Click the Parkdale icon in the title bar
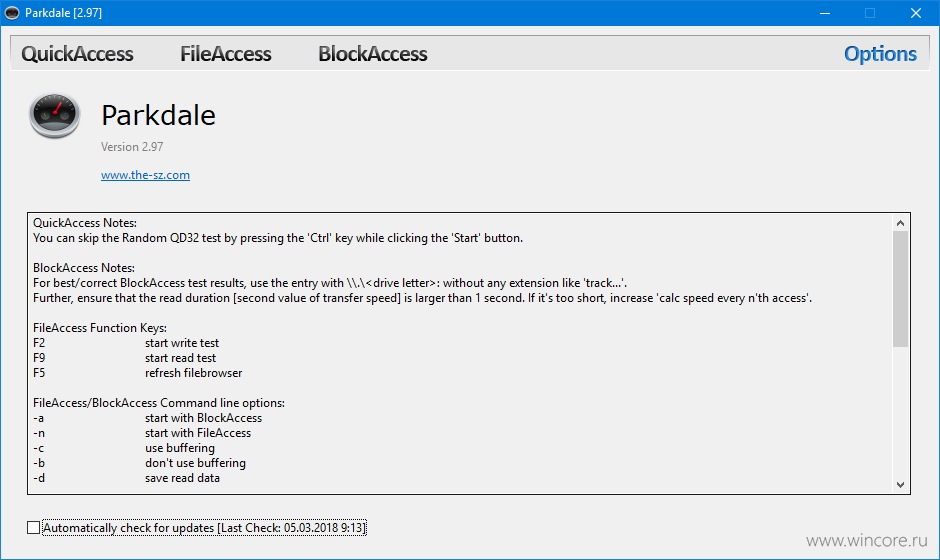Viewport: 940px width, 560px height. click(12, 13)
